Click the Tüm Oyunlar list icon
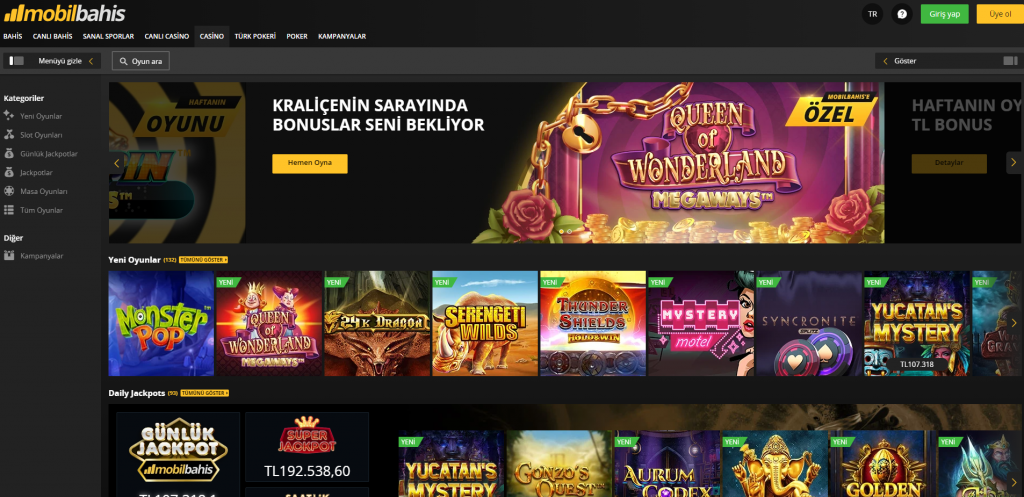Image resolution: width=1024 pixels, height=497 pixels. (x=8, y=210)
